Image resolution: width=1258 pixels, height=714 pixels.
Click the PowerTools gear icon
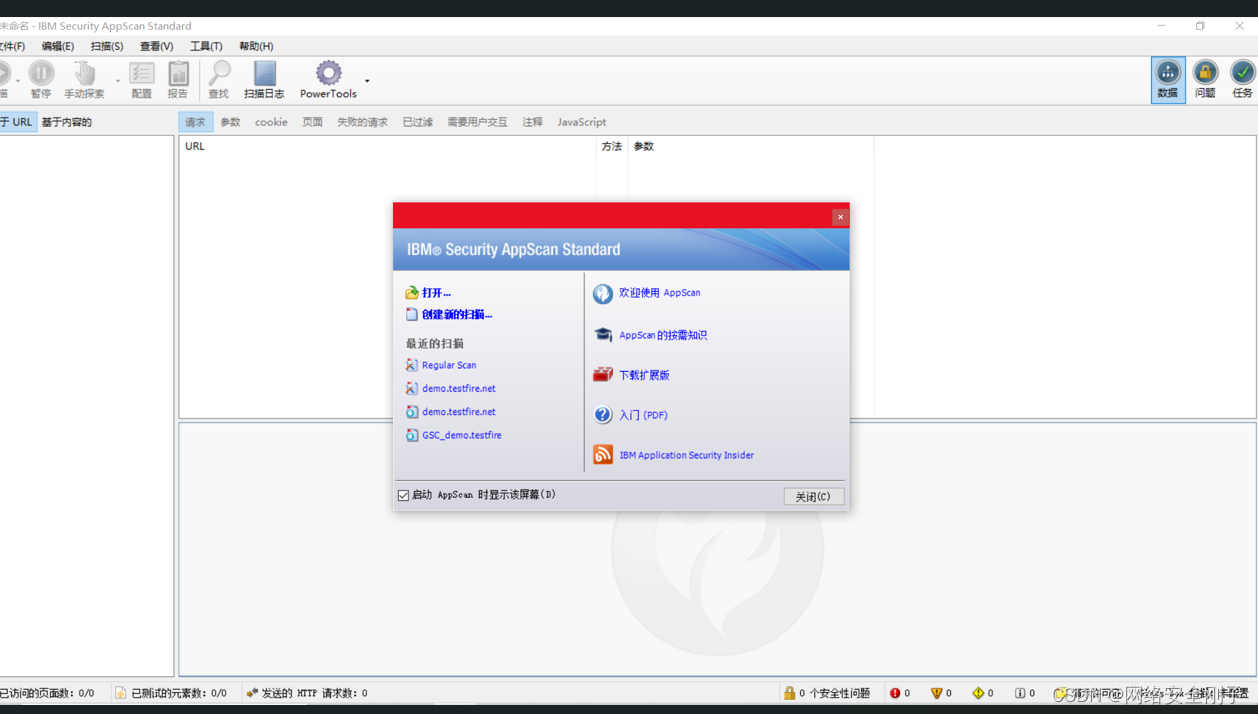point(328,72)
